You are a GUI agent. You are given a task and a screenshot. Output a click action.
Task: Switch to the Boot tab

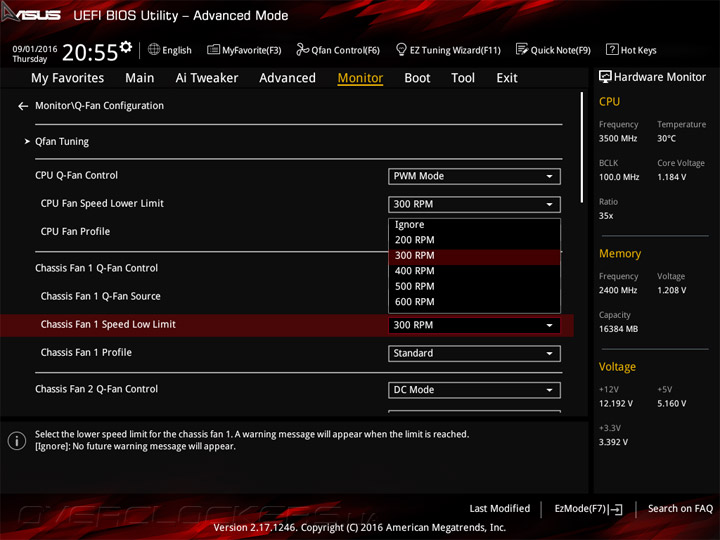[417, 78]
